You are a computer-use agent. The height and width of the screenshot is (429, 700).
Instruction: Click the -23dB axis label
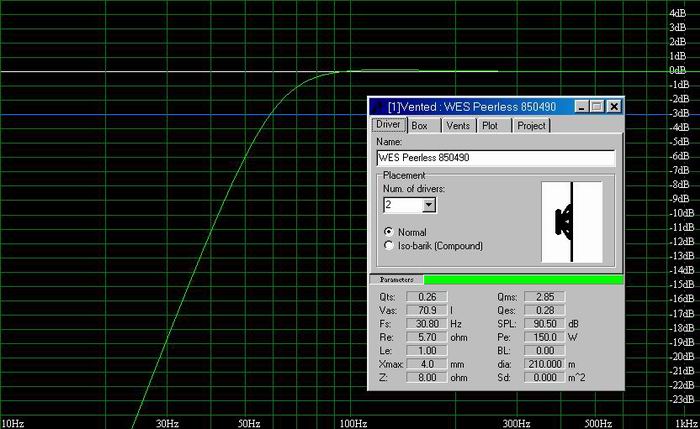click(x=682, y=399)
